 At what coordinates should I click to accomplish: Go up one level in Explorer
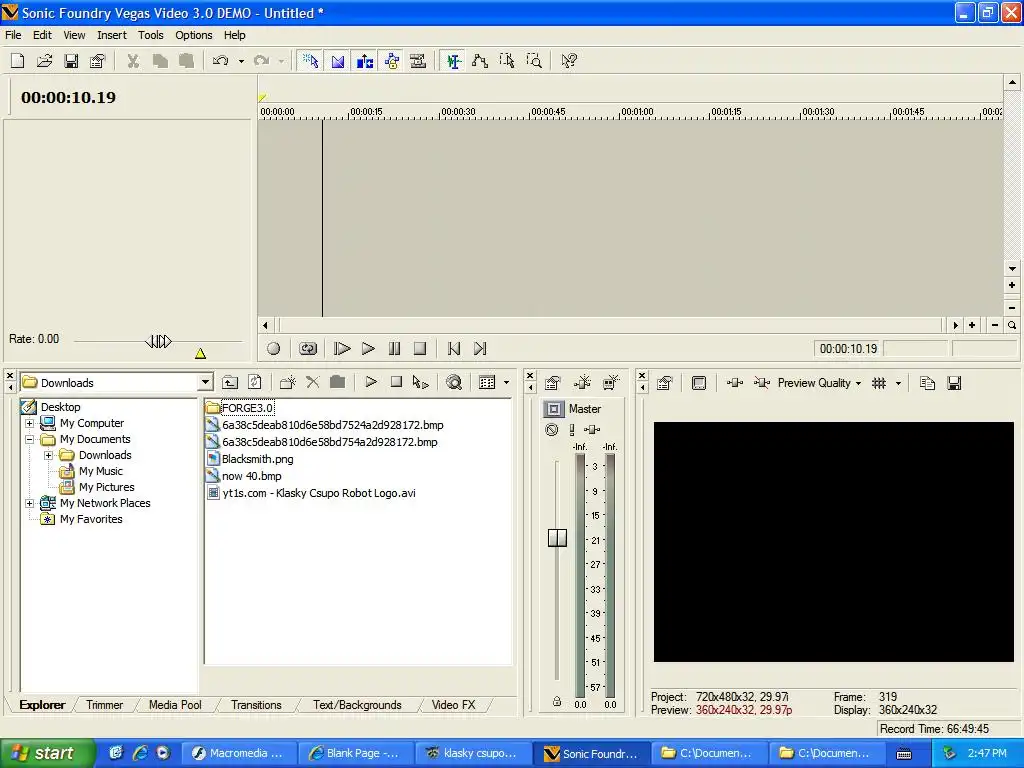[230, 383]
